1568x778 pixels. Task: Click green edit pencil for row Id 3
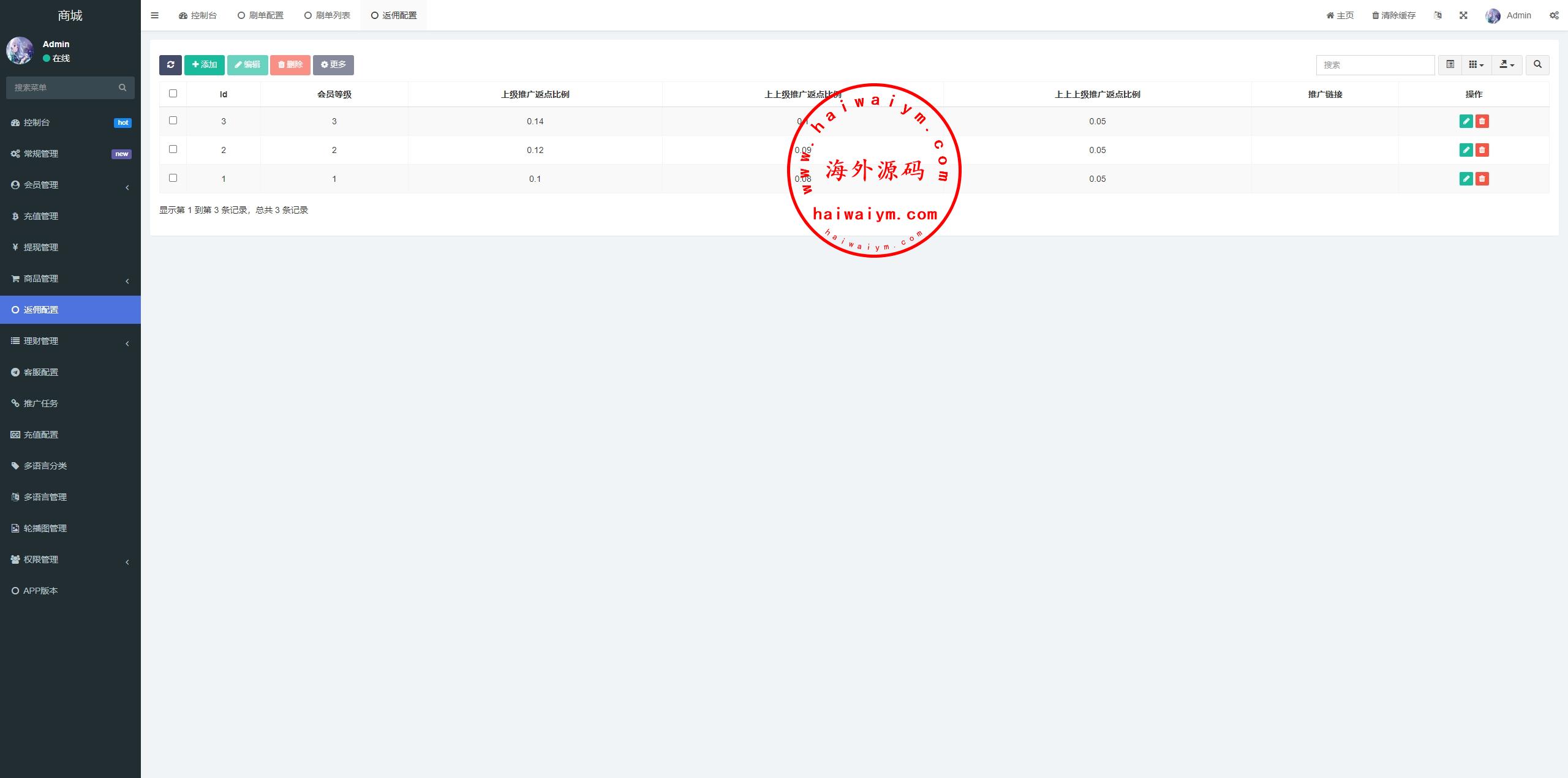click(1466, 121)
